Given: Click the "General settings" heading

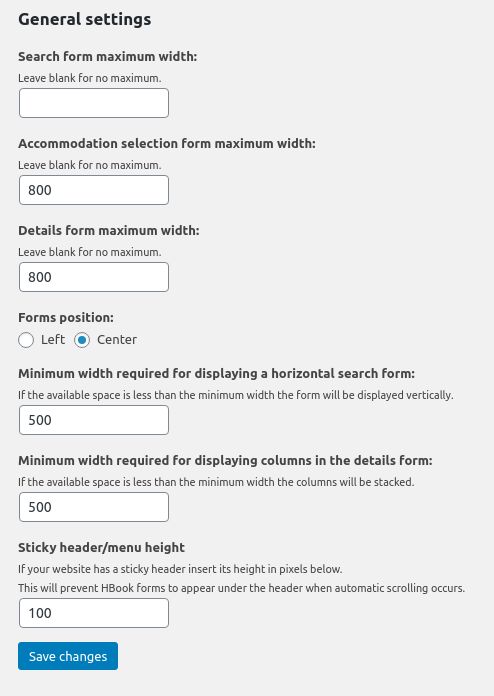Looking at the screenshot, I should pyautogui.click(x=84, y=20).
